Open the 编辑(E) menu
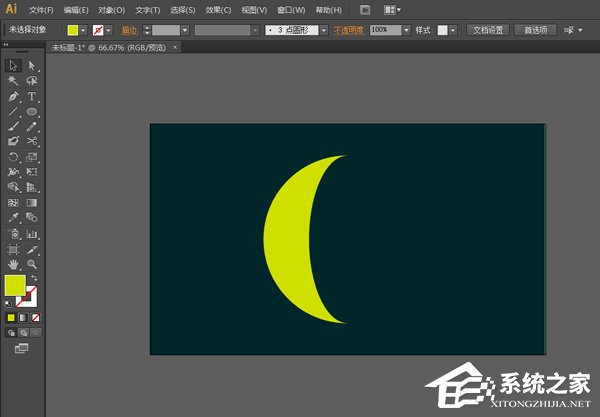The width and height of the screenshot is (600, 417). [x=76, y=10]
